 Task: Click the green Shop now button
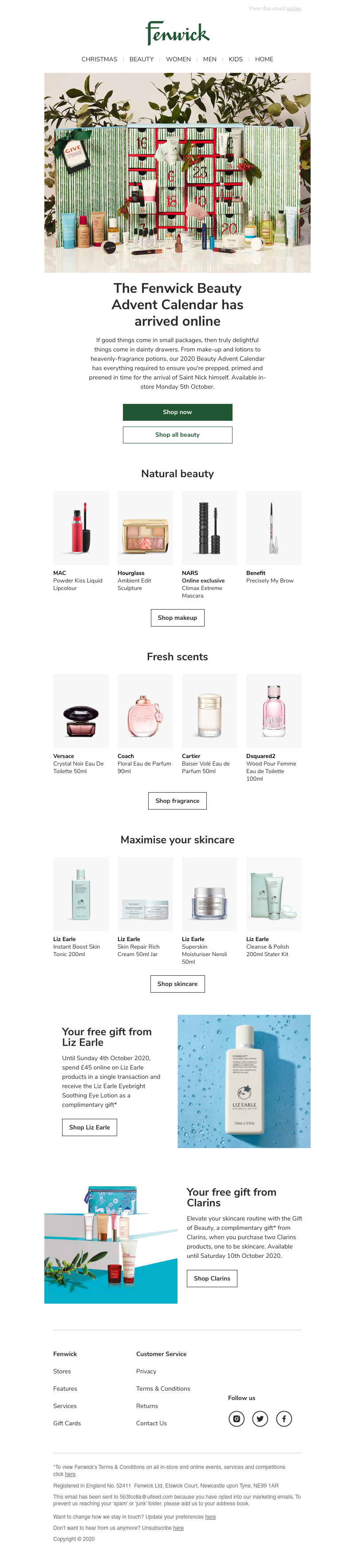(x=177, y=412)
